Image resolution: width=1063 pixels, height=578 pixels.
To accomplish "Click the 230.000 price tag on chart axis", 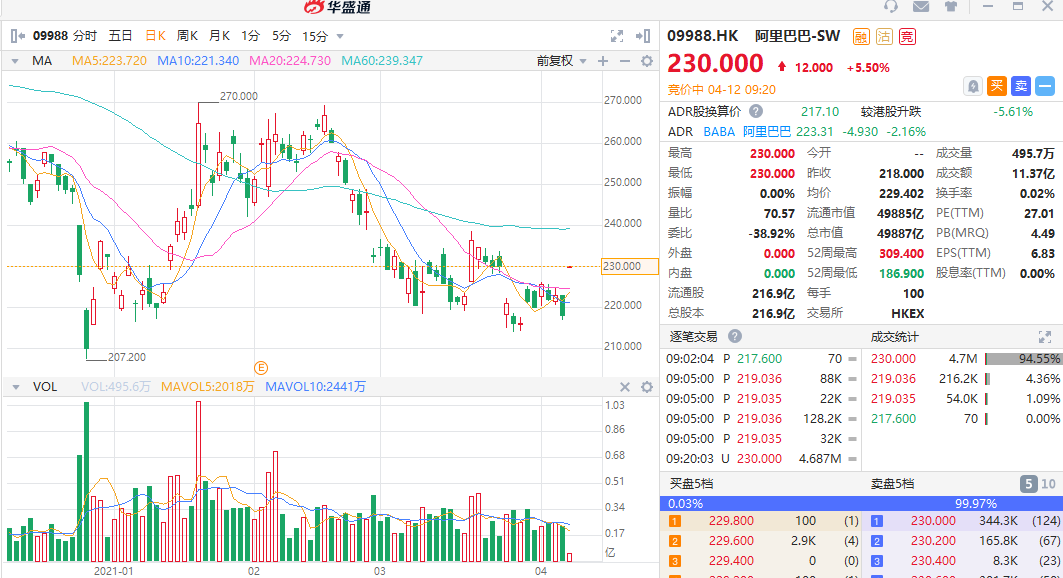I will 630,266.
